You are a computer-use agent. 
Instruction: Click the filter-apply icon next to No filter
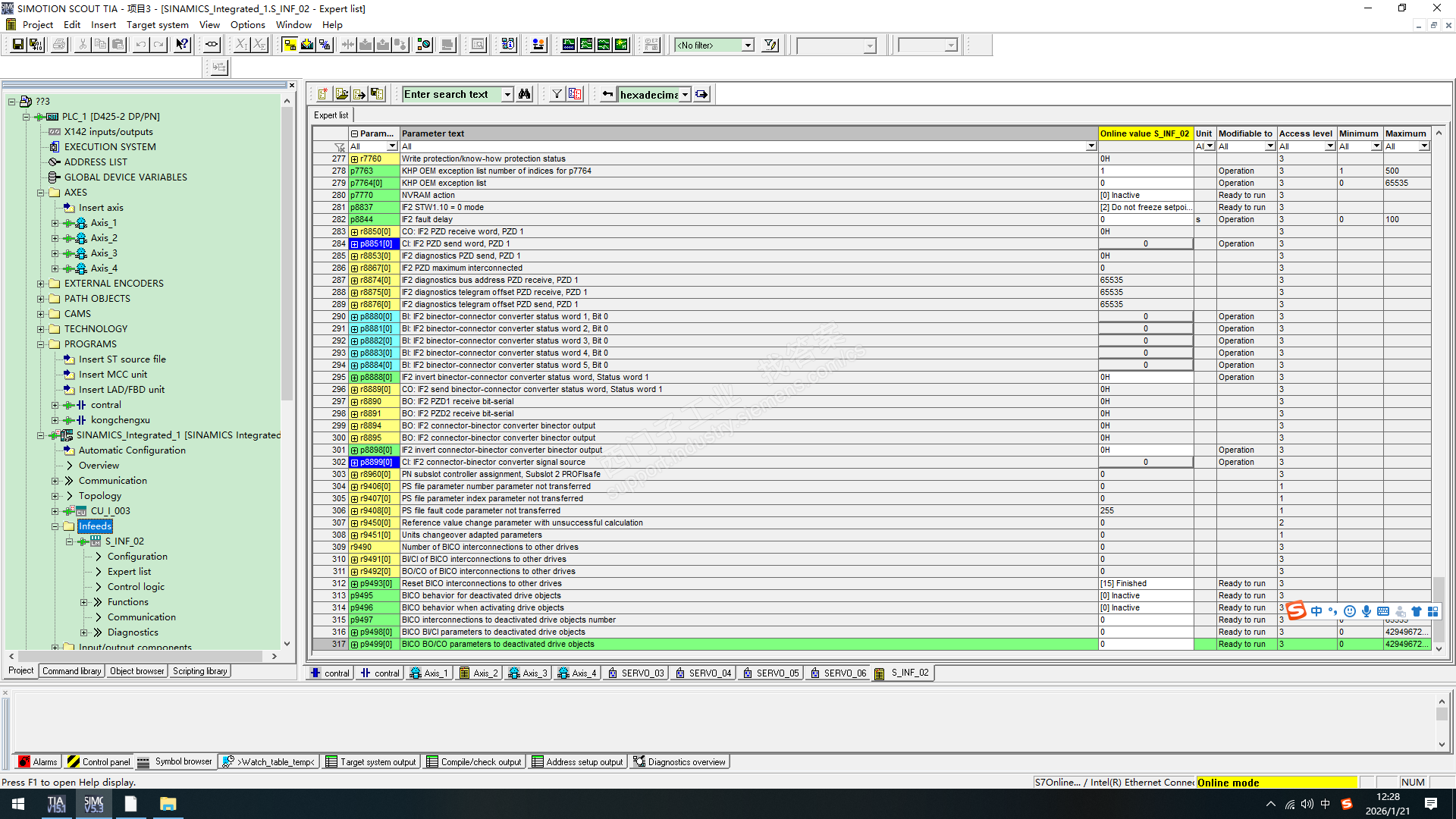770,45
